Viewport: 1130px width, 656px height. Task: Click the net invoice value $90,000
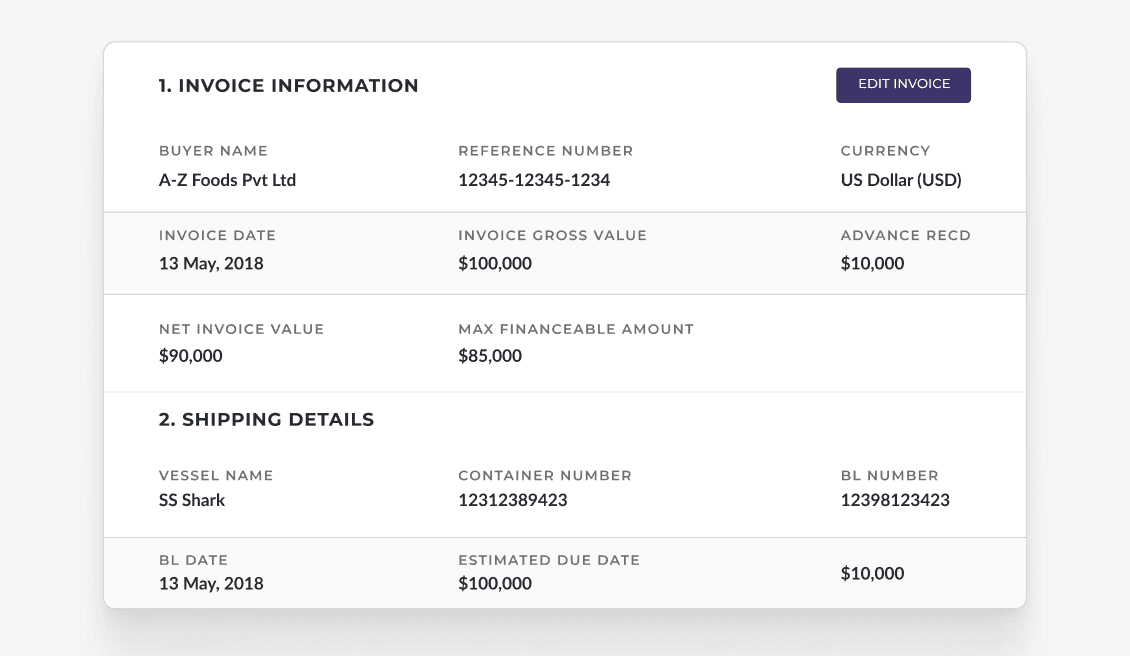coord(190,356)
